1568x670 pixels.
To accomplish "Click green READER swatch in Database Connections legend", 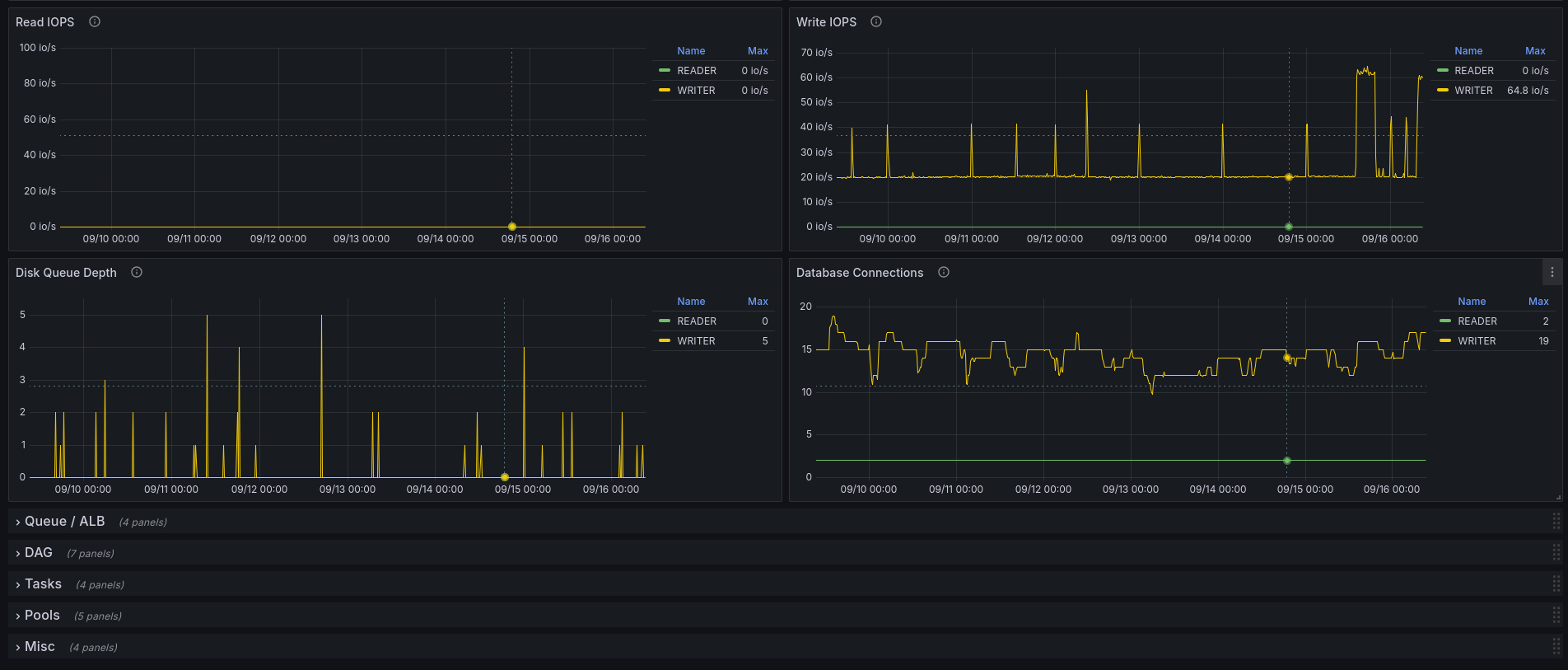I will 1445,321.
